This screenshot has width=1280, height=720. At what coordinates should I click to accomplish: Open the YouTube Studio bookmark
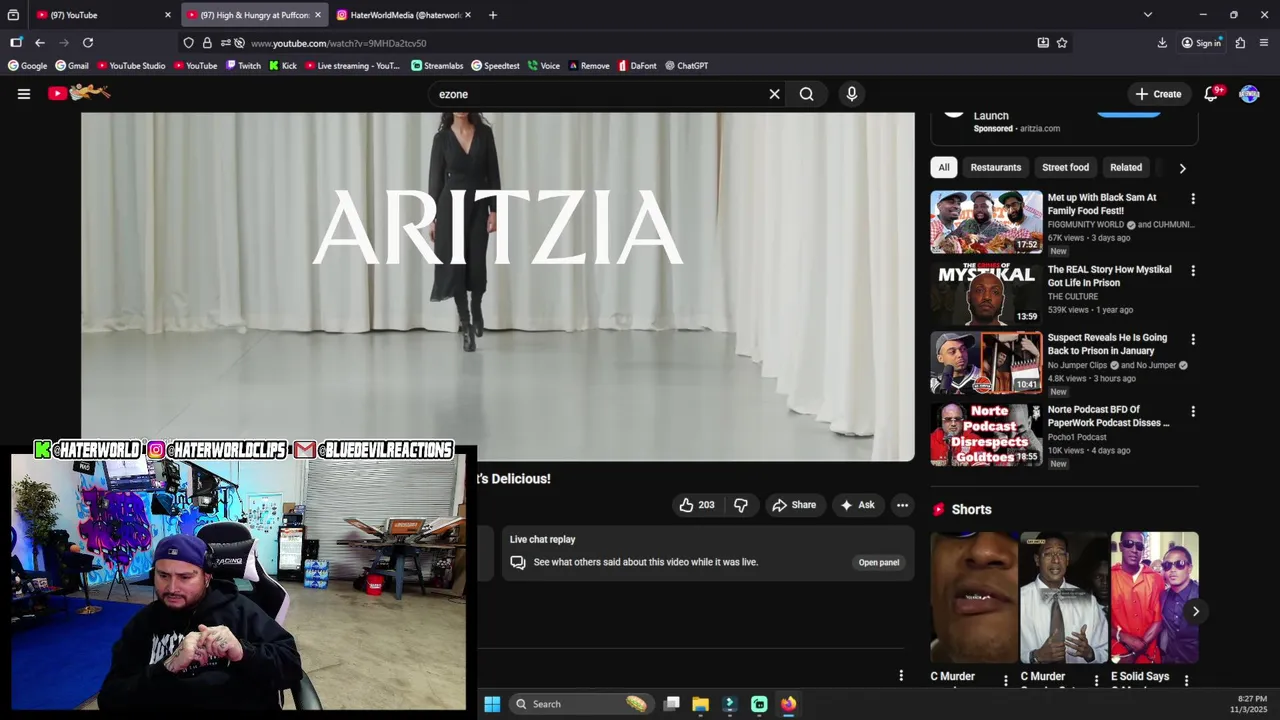point(131,66)
